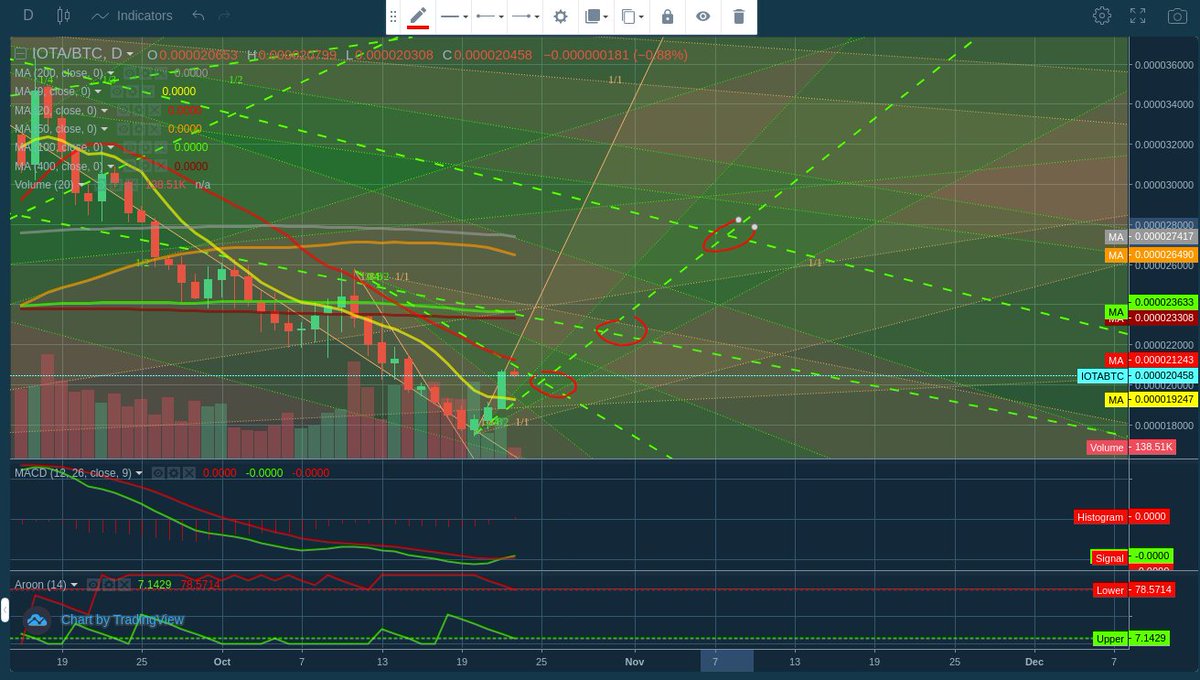Switch chart to fullscreen mode
Image resolution: width=1200 pixels, height=680 pixels.
pos(1137,16)
